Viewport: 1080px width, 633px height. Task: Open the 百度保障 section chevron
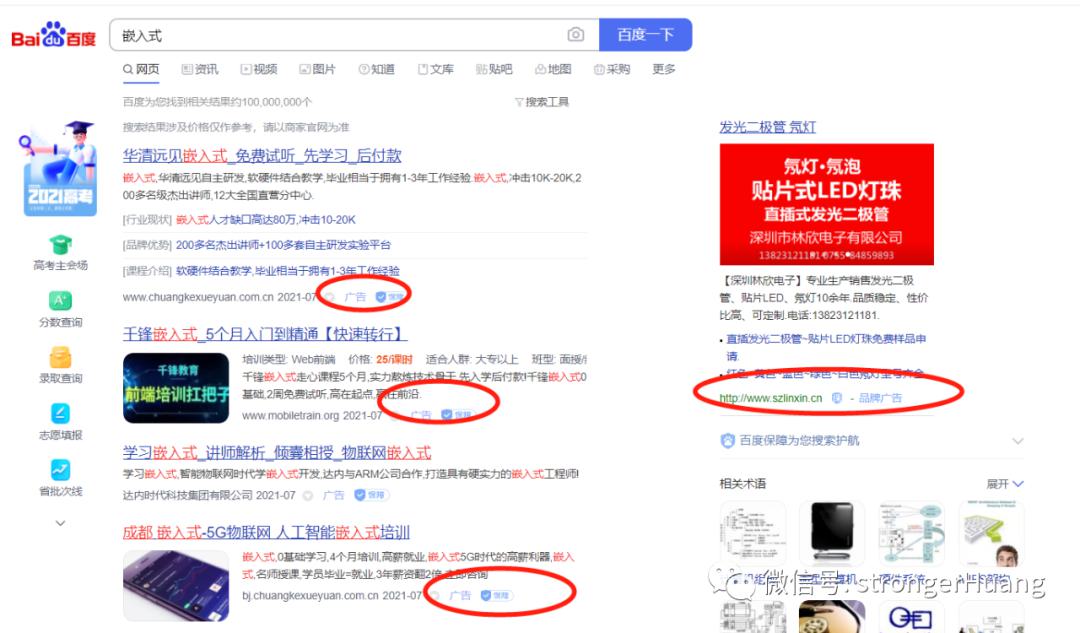[x=1018, y=440]
